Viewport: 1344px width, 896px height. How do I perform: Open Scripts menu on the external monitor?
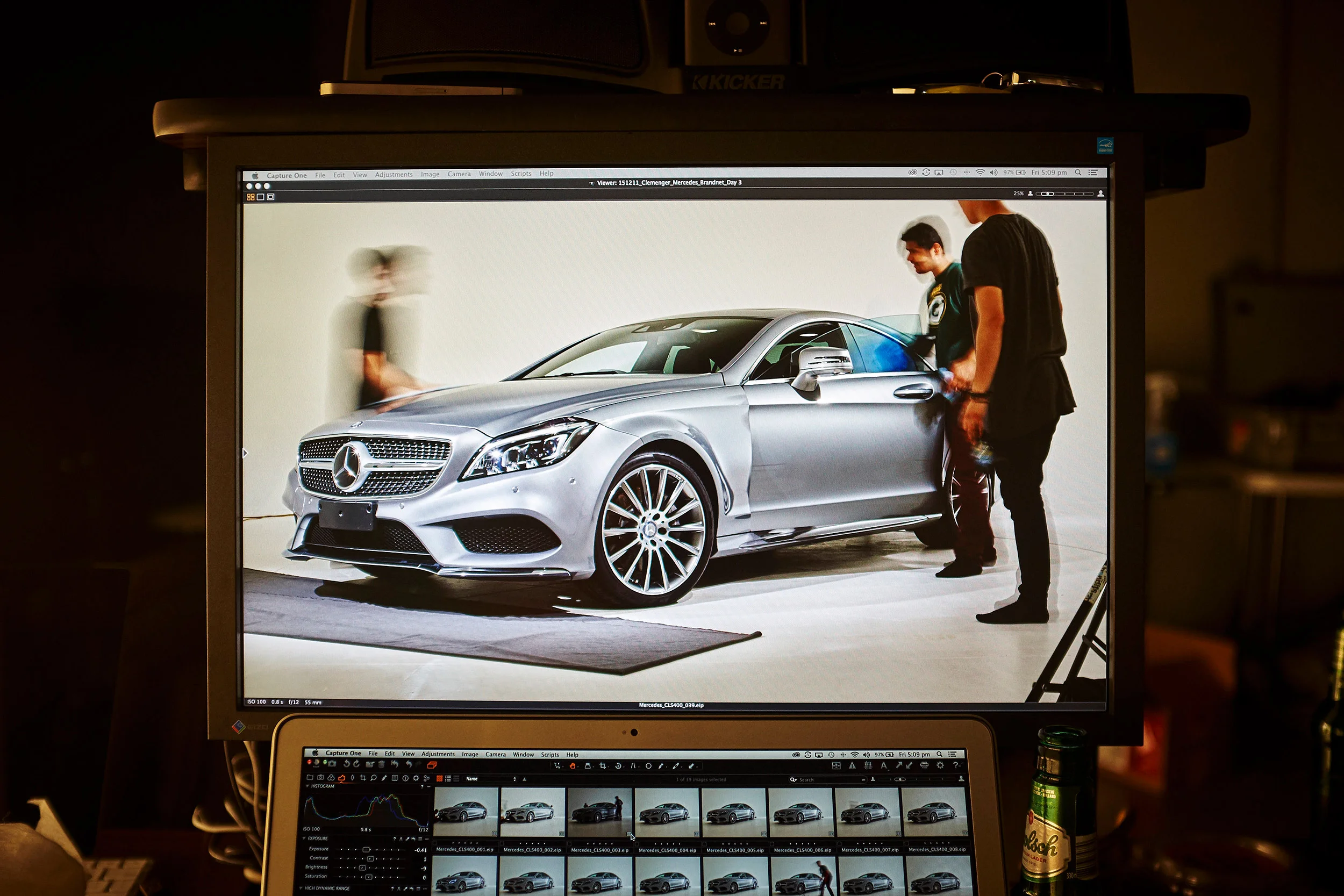tap(520, 173)
